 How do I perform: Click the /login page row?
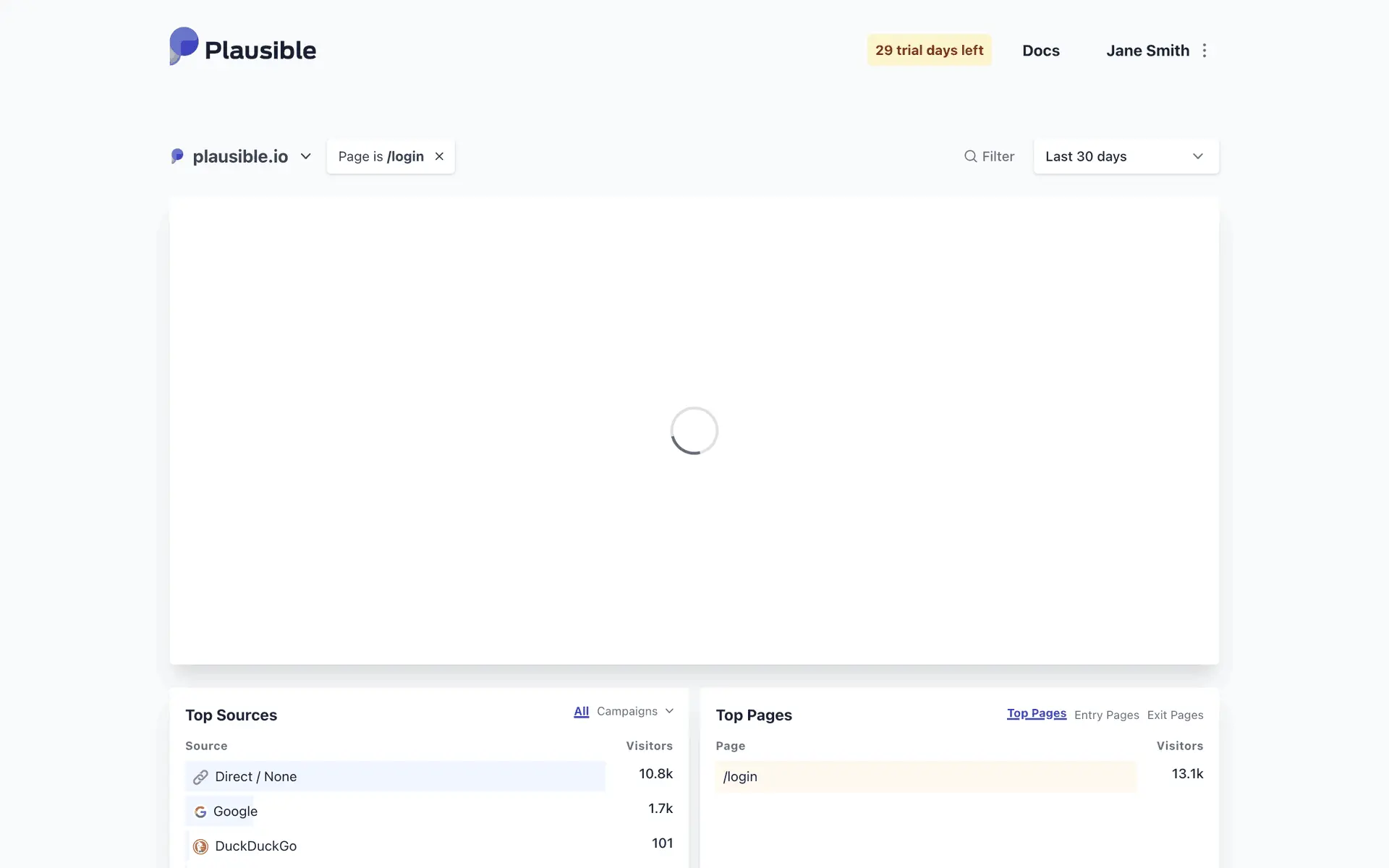(740, 777)
